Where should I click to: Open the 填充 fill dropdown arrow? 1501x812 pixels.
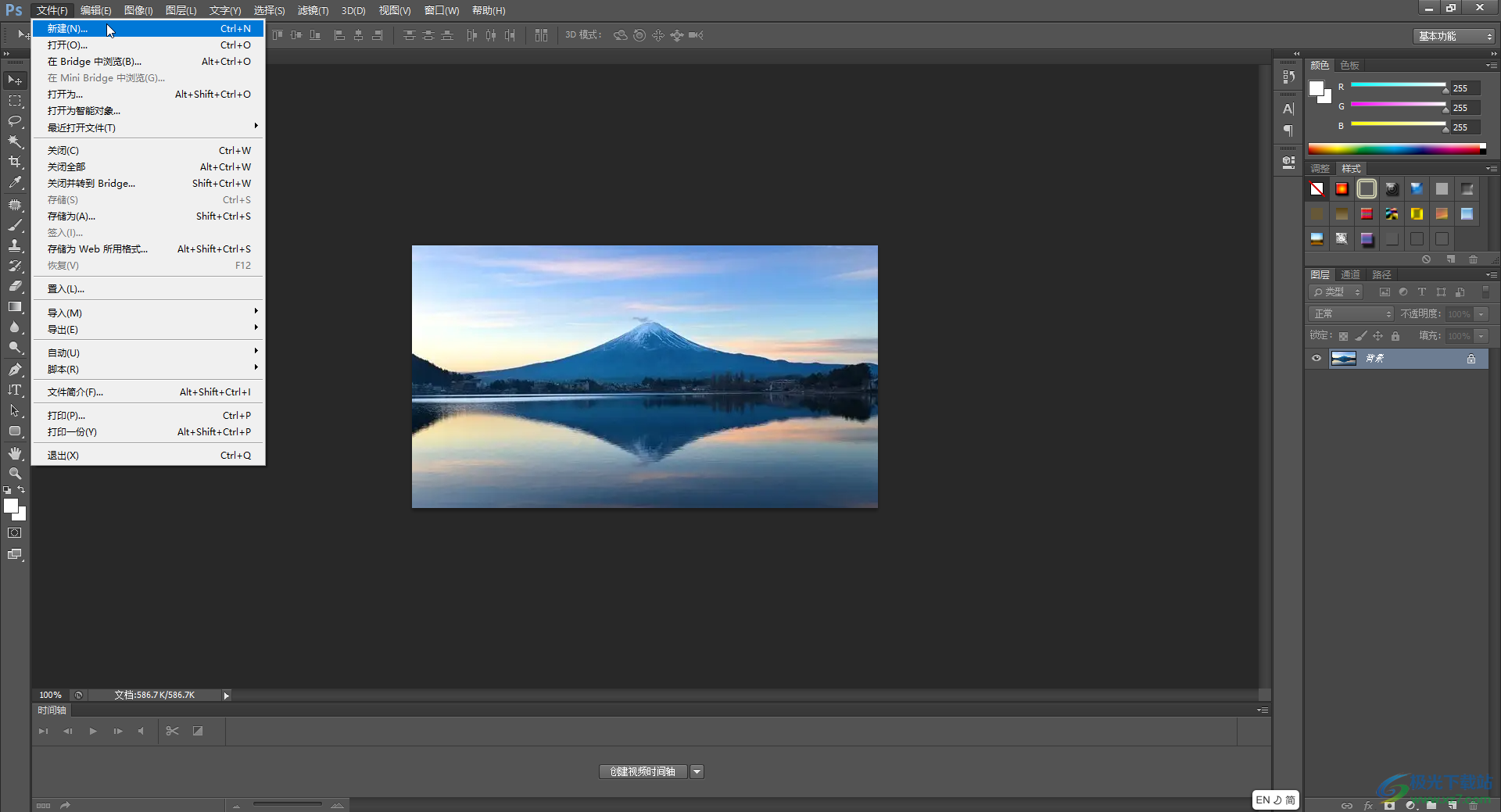[1481, 335]
